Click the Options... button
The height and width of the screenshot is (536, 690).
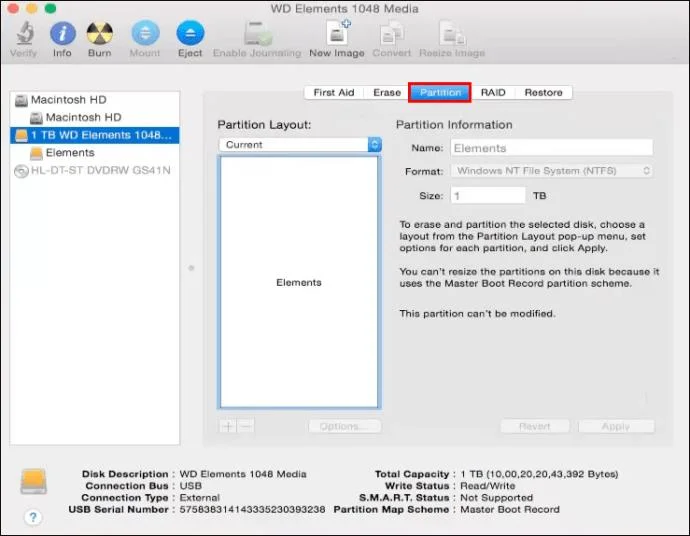[345, 426]
